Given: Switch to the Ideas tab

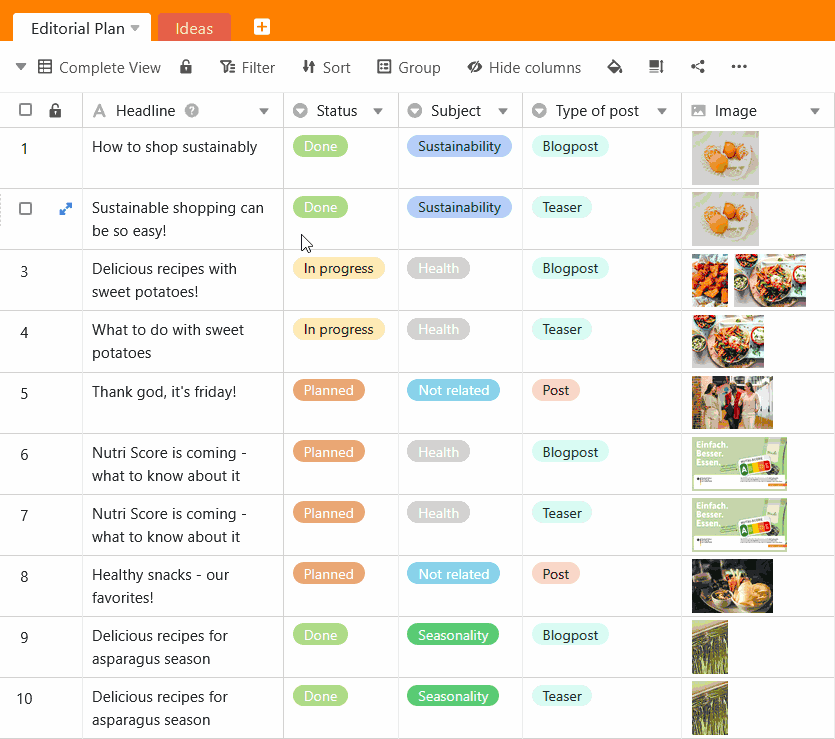Looking at the screenshot, I should (193, 28).
